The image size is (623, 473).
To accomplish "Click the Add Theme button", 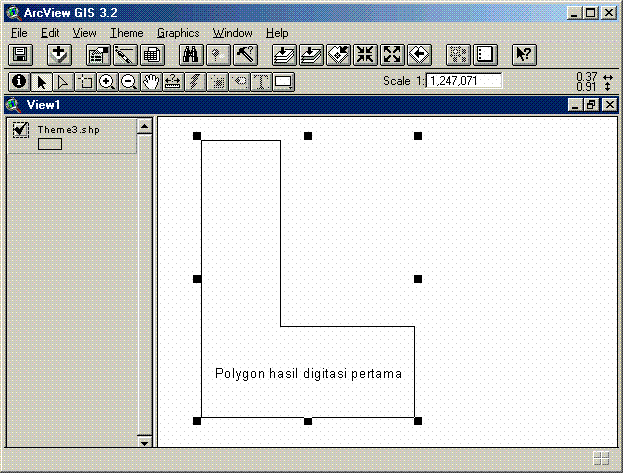I will [59, 55].
